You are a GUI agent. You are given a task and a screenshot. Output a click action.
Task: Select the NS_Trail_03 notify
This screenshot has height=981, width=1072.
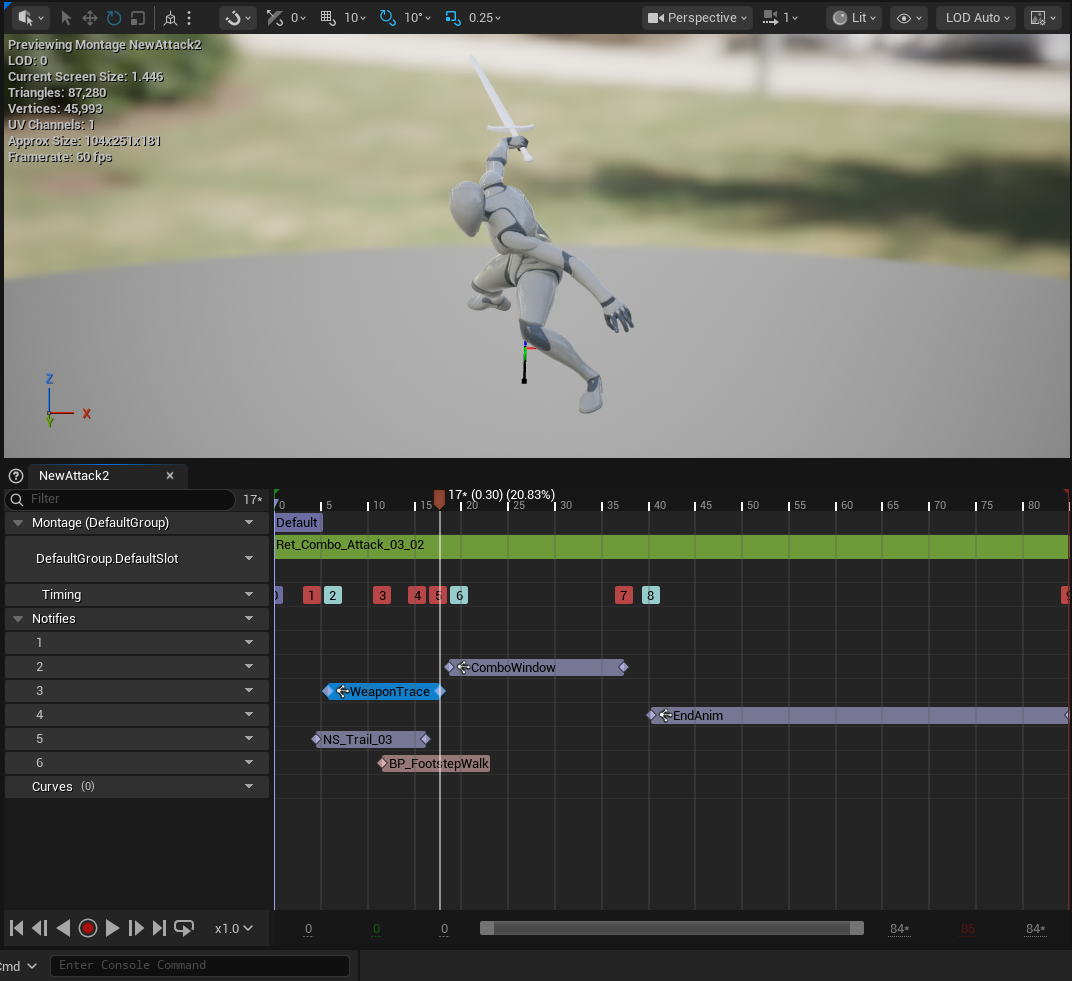point(371,740)
